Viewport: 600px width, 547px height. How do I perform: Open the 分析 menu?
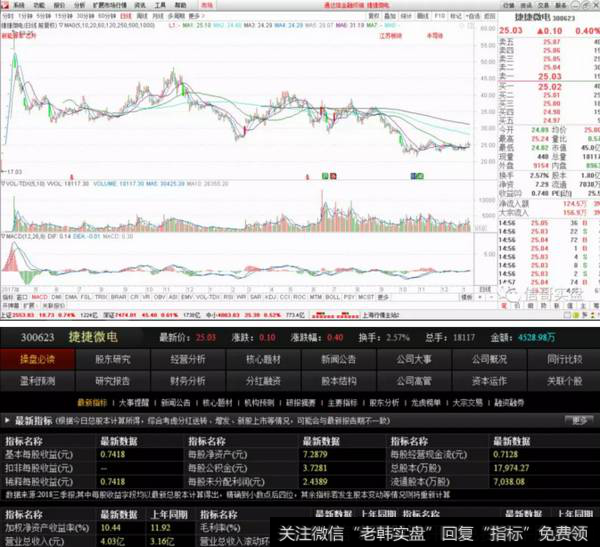[x=80, y=5]
